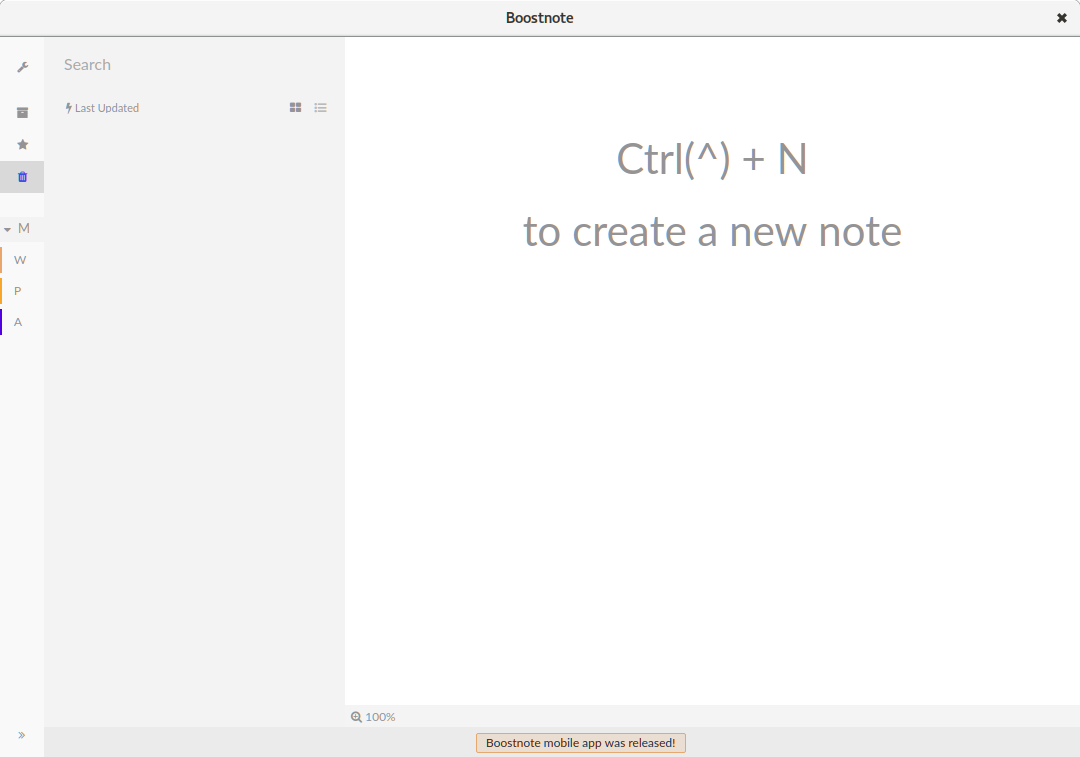Open preferences with the wrench icon

pyautogui.click(x=22, y=67)
